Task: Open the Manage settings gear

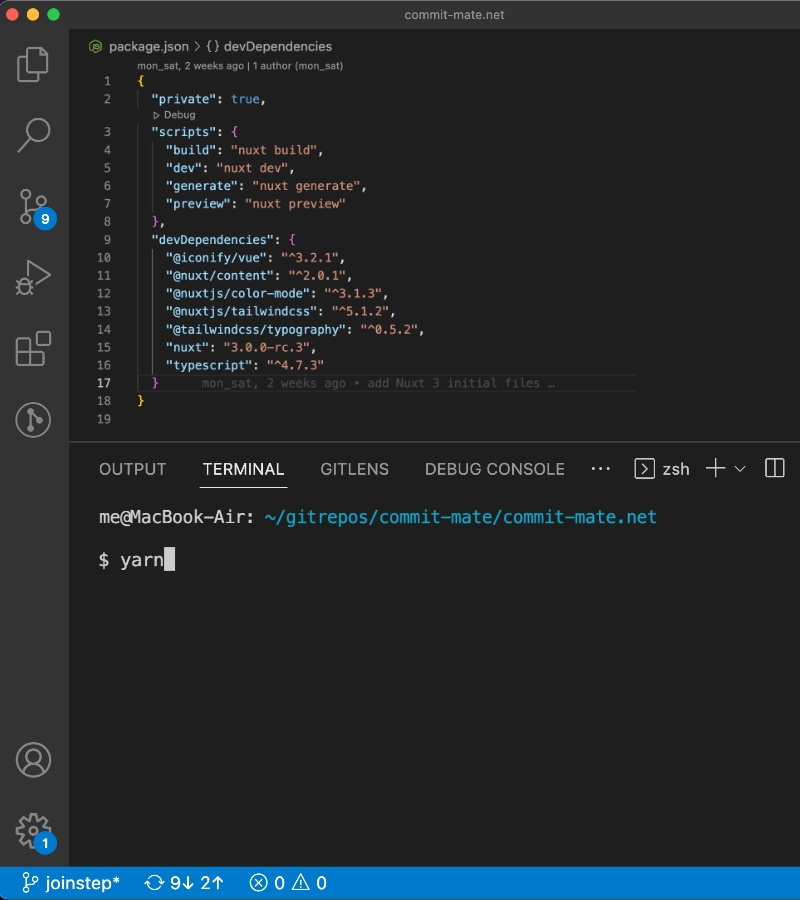Action: (33, 830)
